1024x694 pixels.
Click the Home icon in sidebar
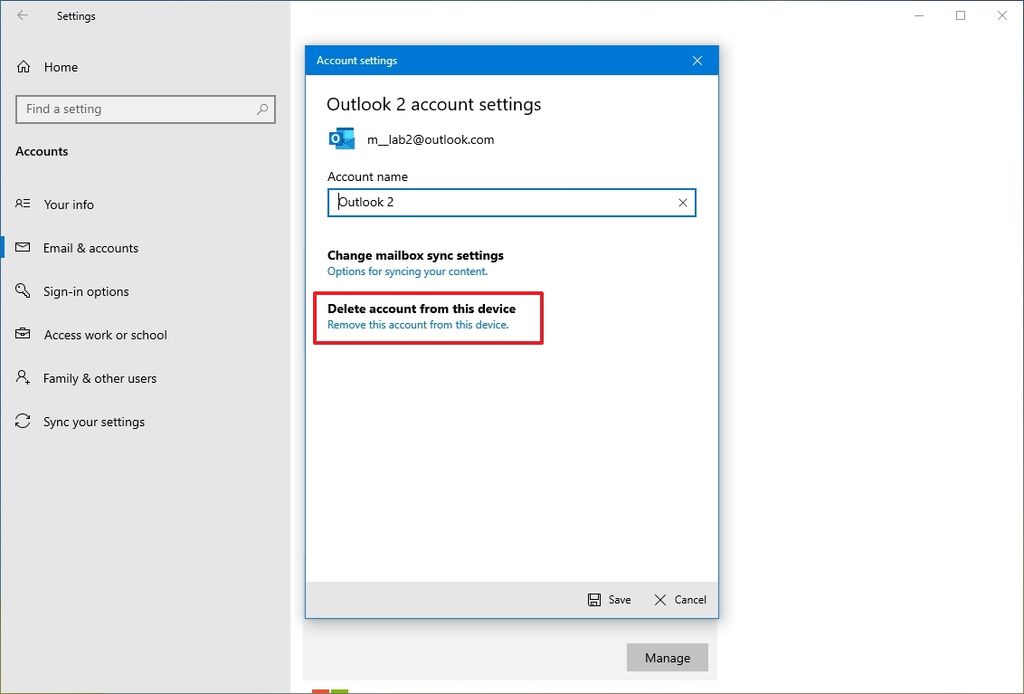(x=24, y=67)
